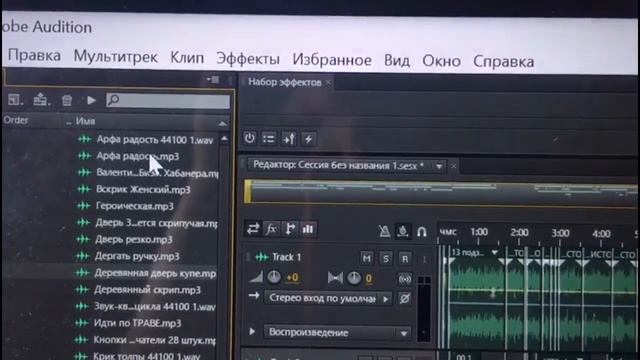
Task: Open the Эффекты menu
Action: (x=248, y=59)
